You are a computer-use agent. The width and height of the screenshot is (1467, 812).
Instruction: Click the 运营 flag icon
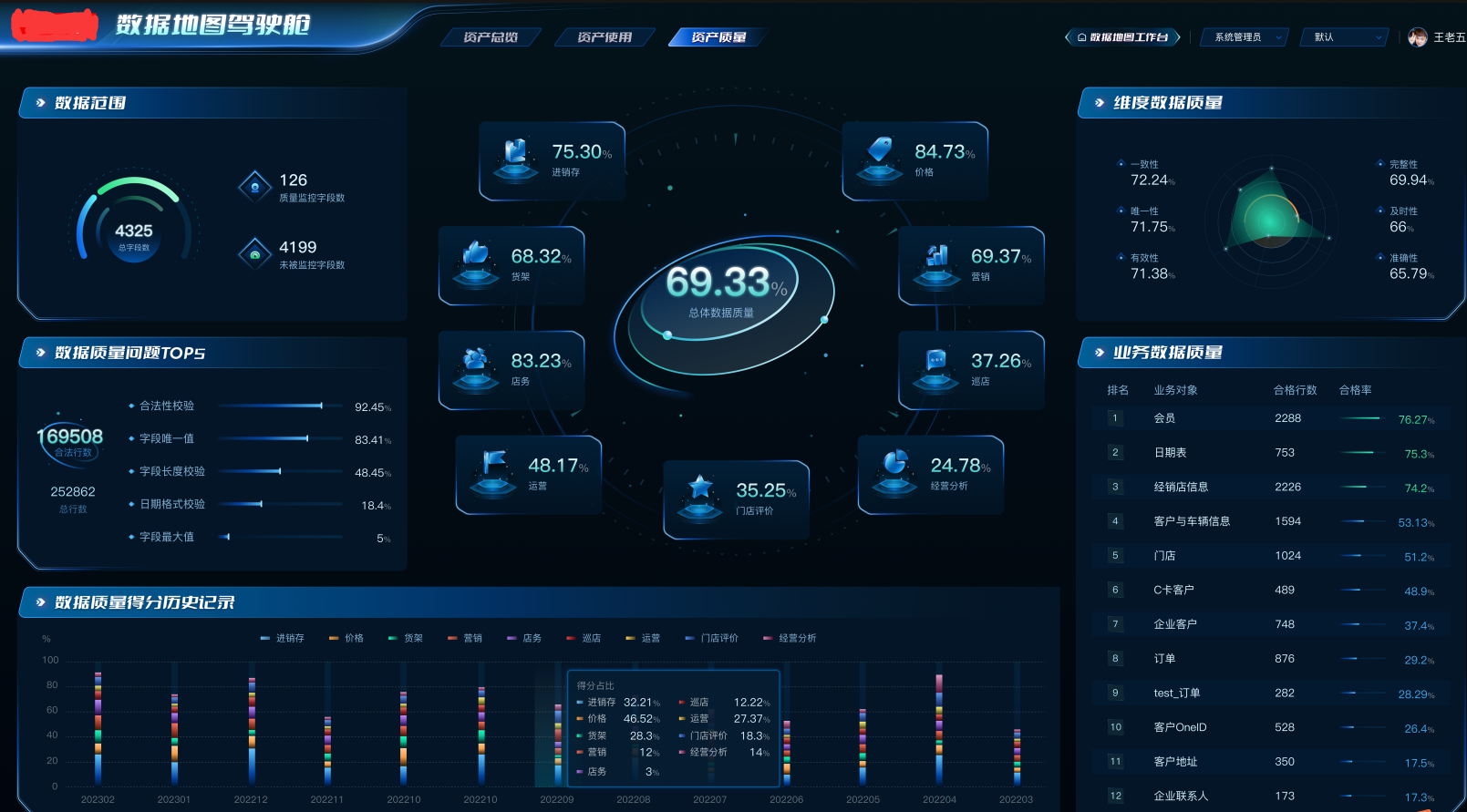493,473
